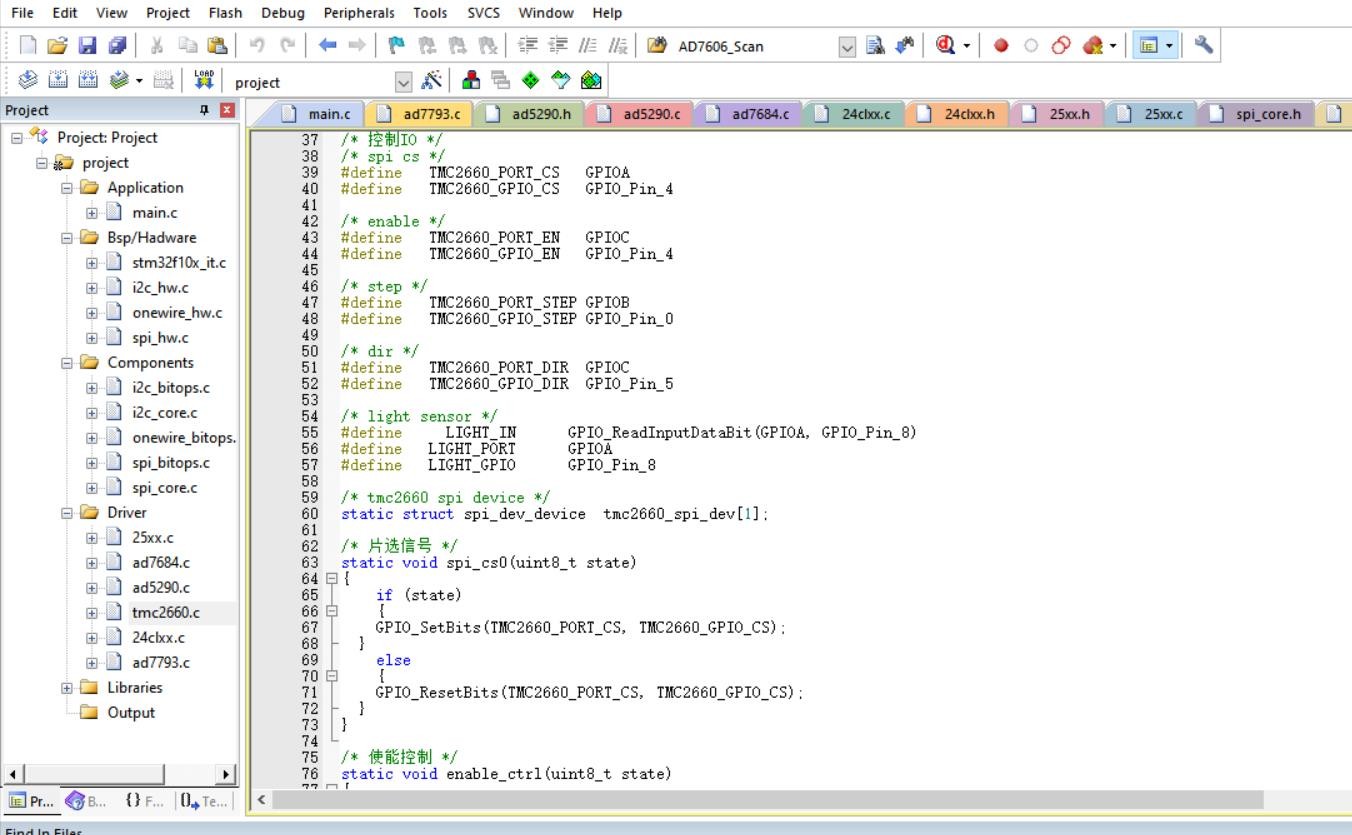Open Options for Target magic wand
This screenshot has height=835, width=1352.
(433, 81)
